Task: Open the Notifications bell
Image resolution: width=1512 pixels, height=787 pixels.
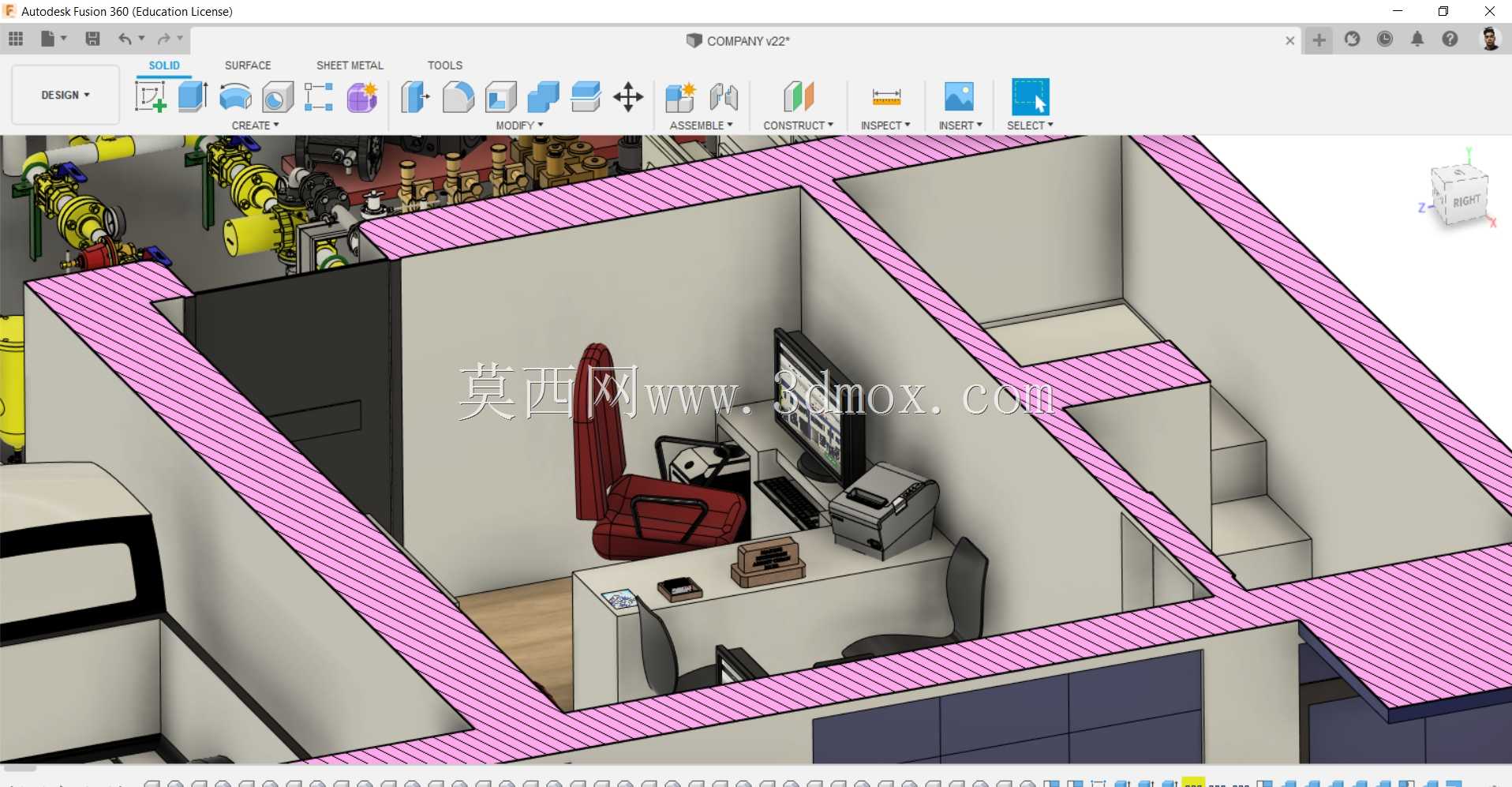Action: point(1417,39)
